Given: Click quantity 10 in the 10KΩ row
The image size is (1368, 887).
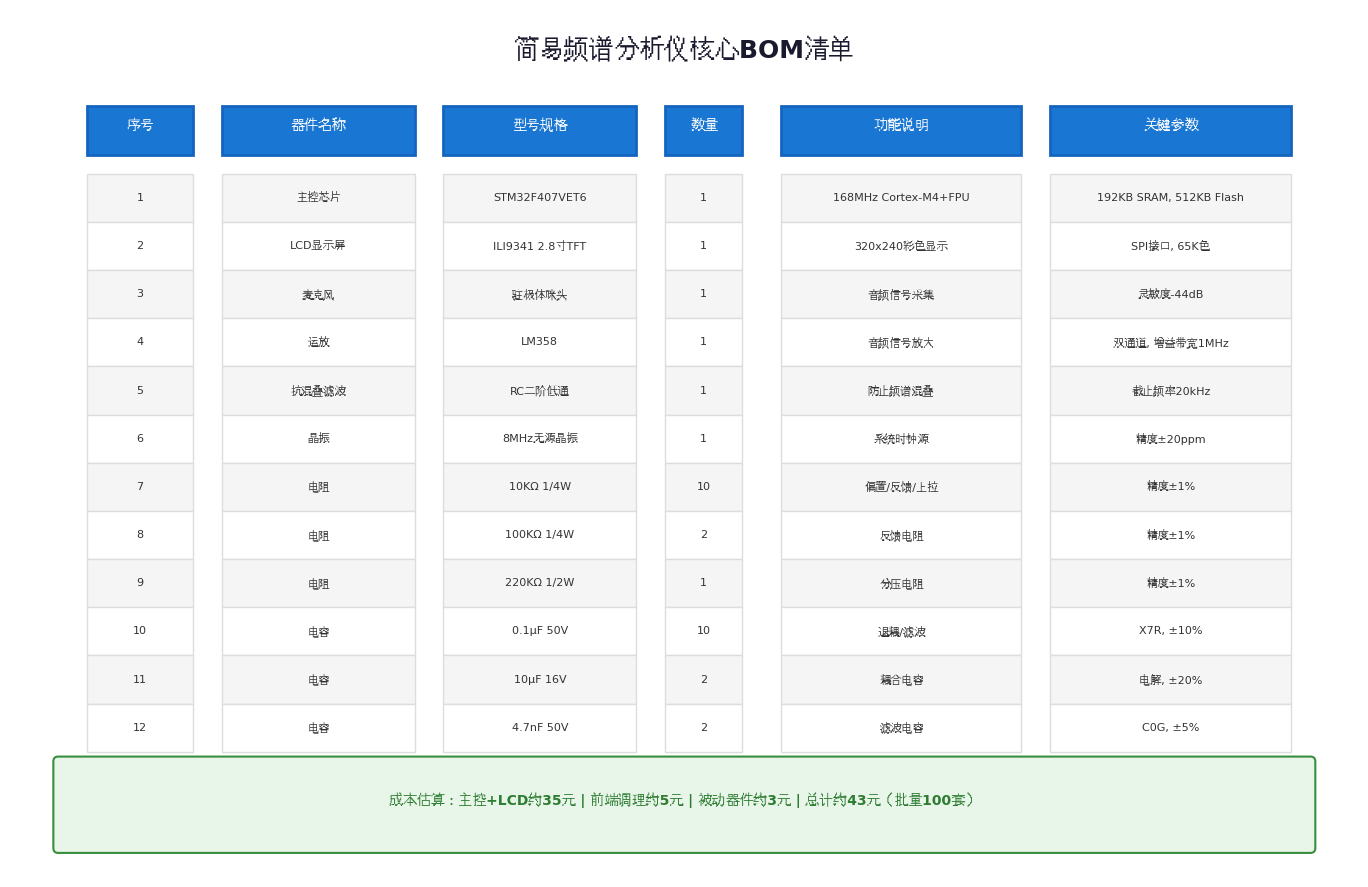Looking at the screenshot, I should coord(704,487).
